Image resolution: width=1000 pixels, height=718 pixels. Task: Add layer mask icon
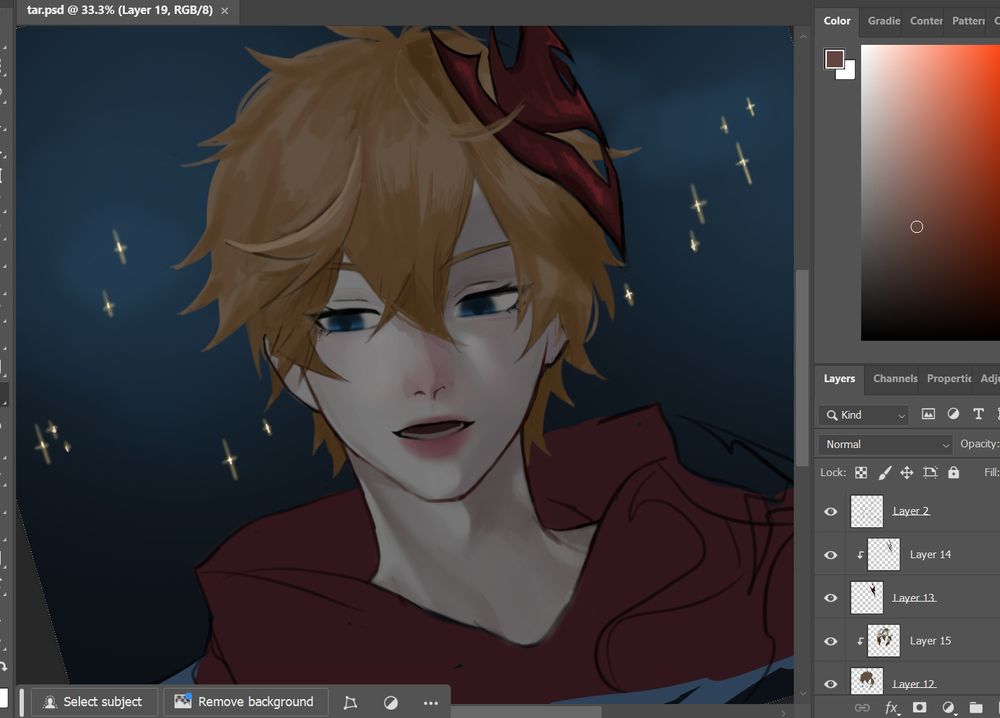[919, 707]
